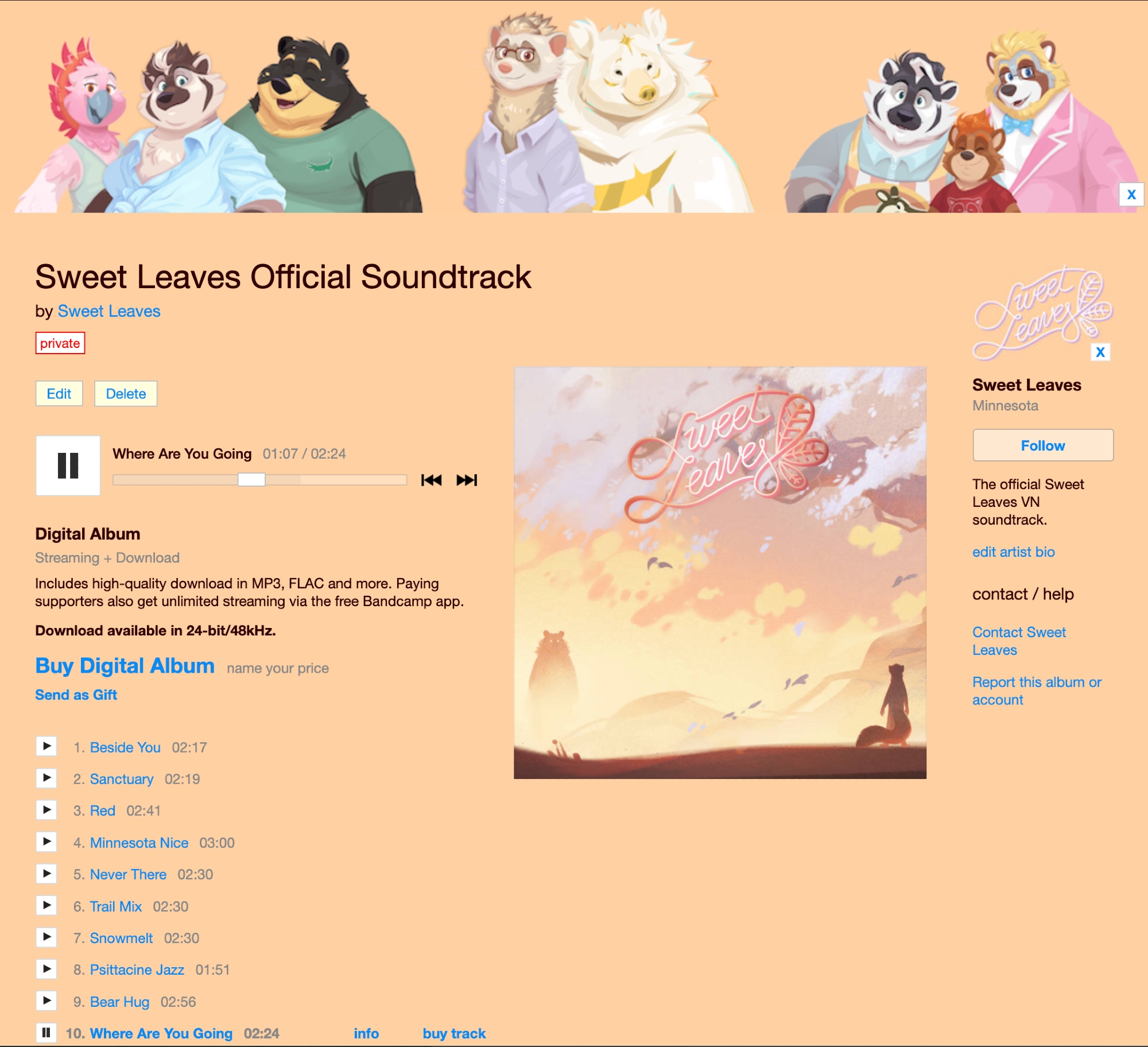Screen dimensions: 1148x1047
Task: Play track 9 Bear Hug
Action: (46, 1001)
